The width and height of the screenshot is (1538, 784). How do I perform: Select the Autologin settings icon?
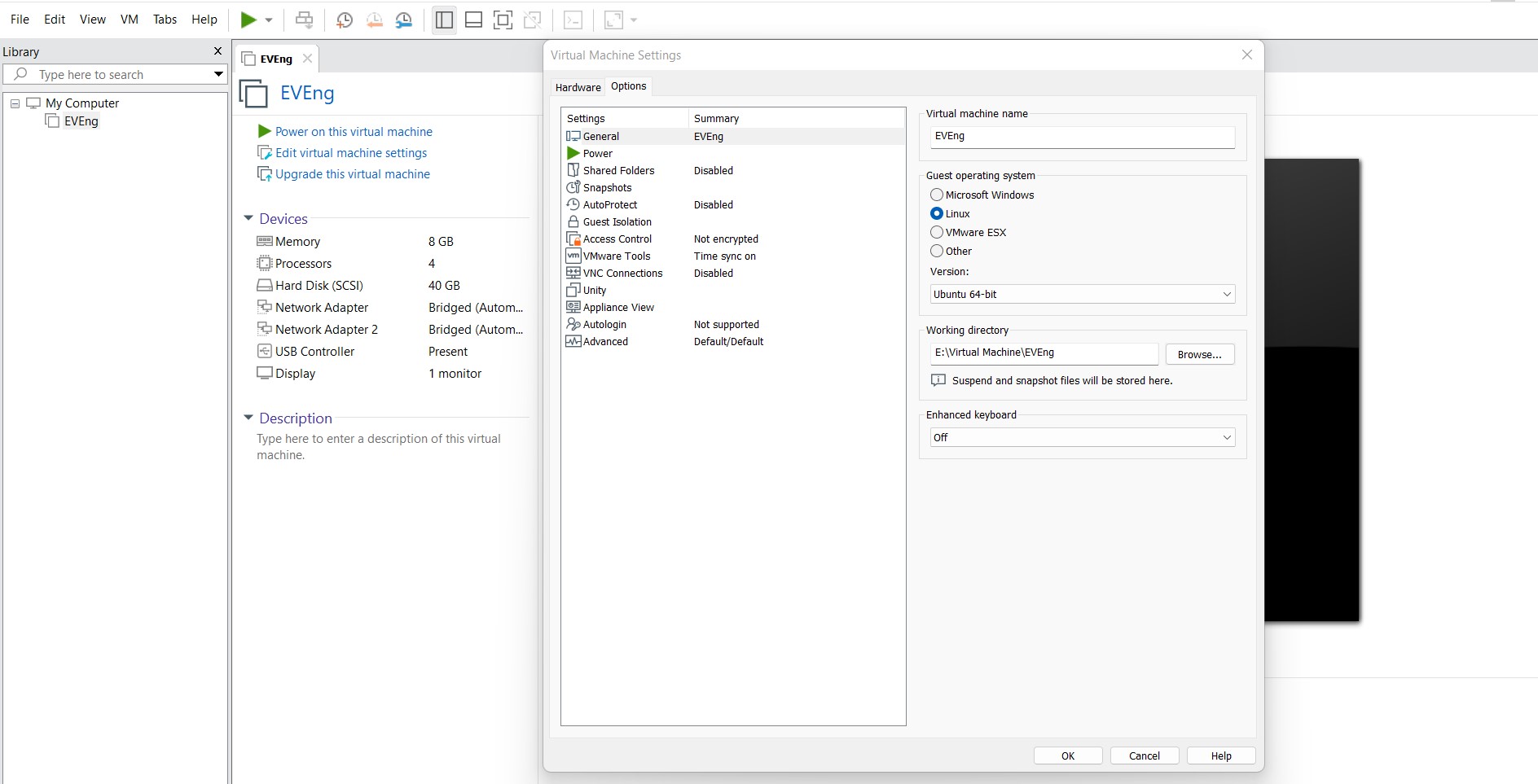click(573, 324)
